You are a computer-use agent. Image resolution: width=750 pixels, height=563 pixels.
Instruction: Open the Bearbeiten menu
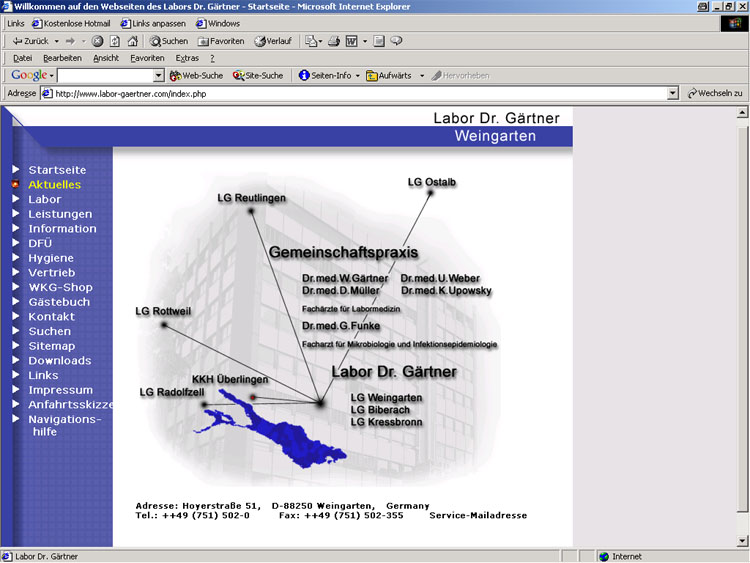62,58
